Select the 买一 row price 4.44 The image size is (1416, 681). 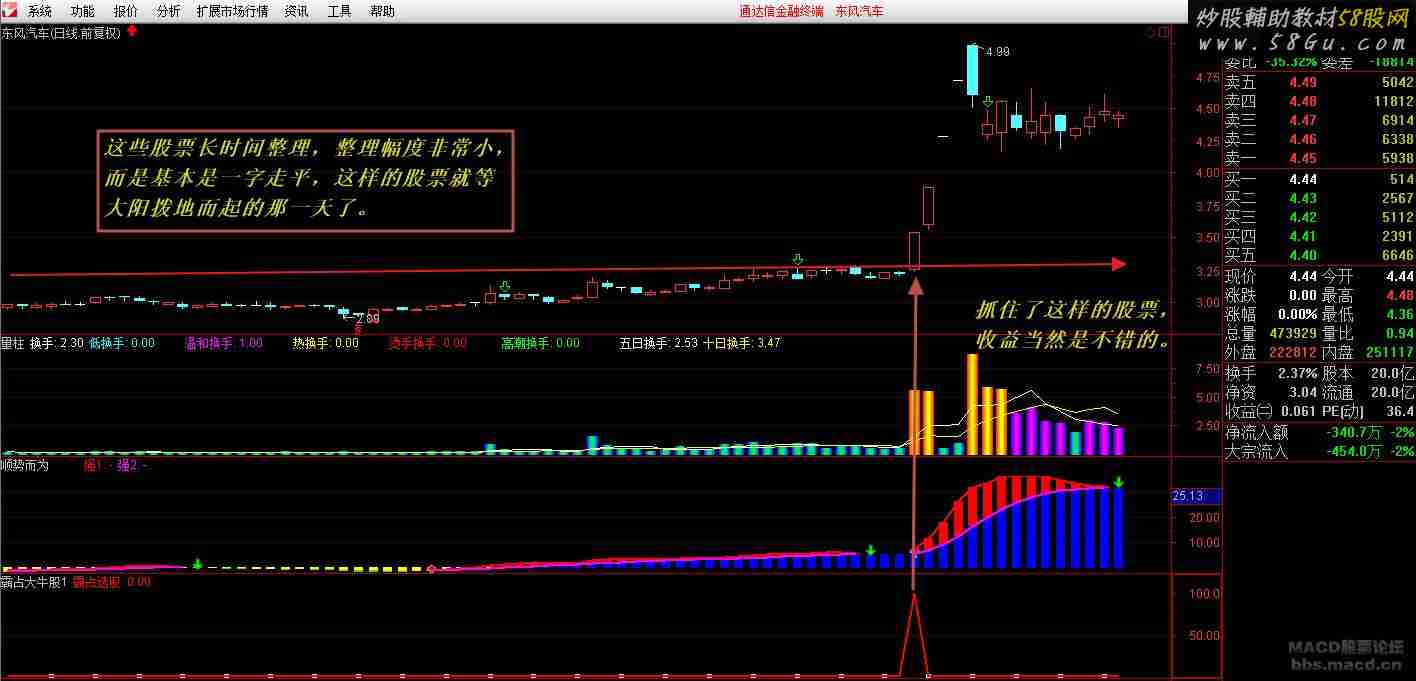(x=1302, y=179)
